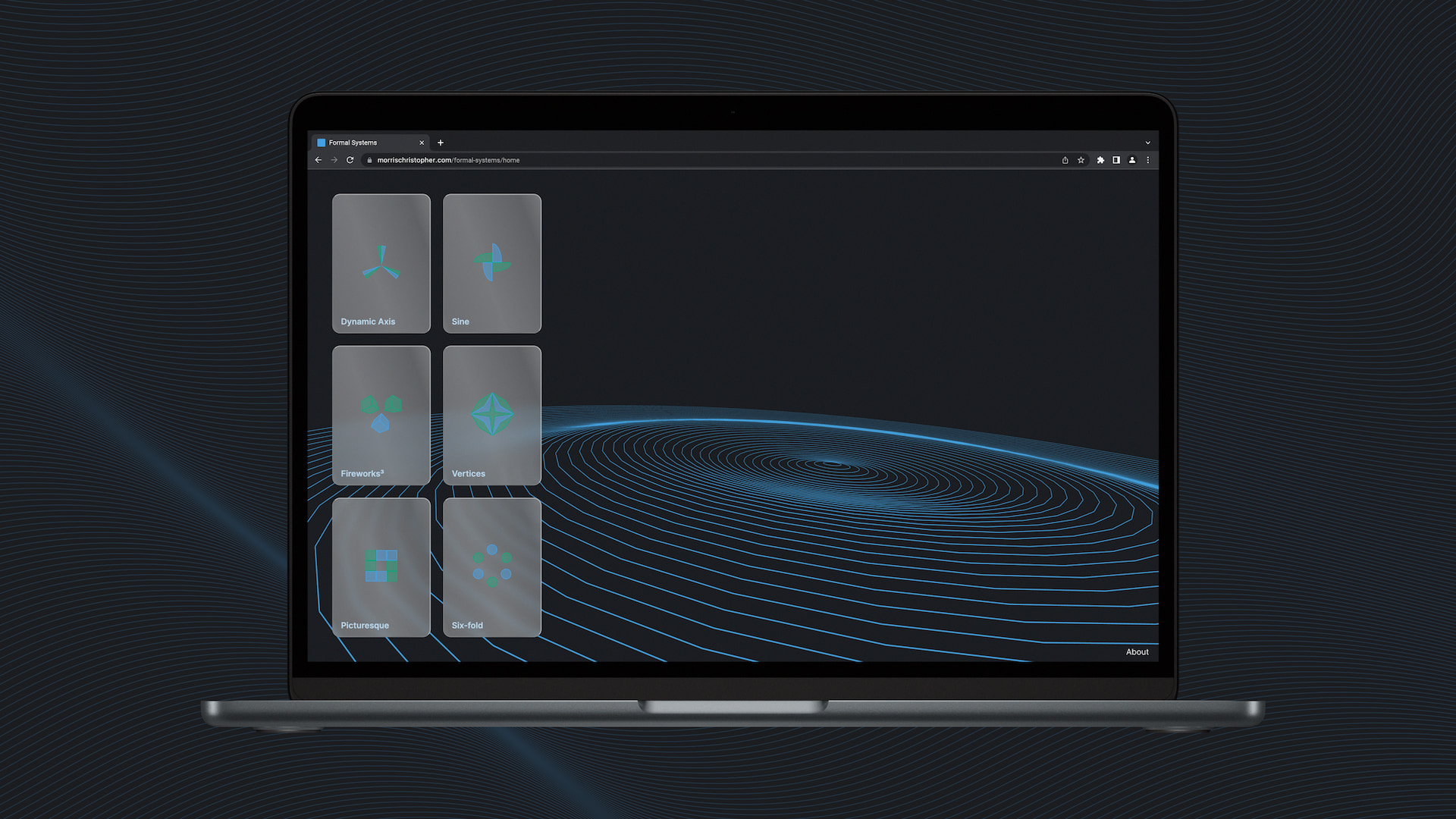
Task: Open the Dynamic Axis project card
Action: [x=381, y=263]
